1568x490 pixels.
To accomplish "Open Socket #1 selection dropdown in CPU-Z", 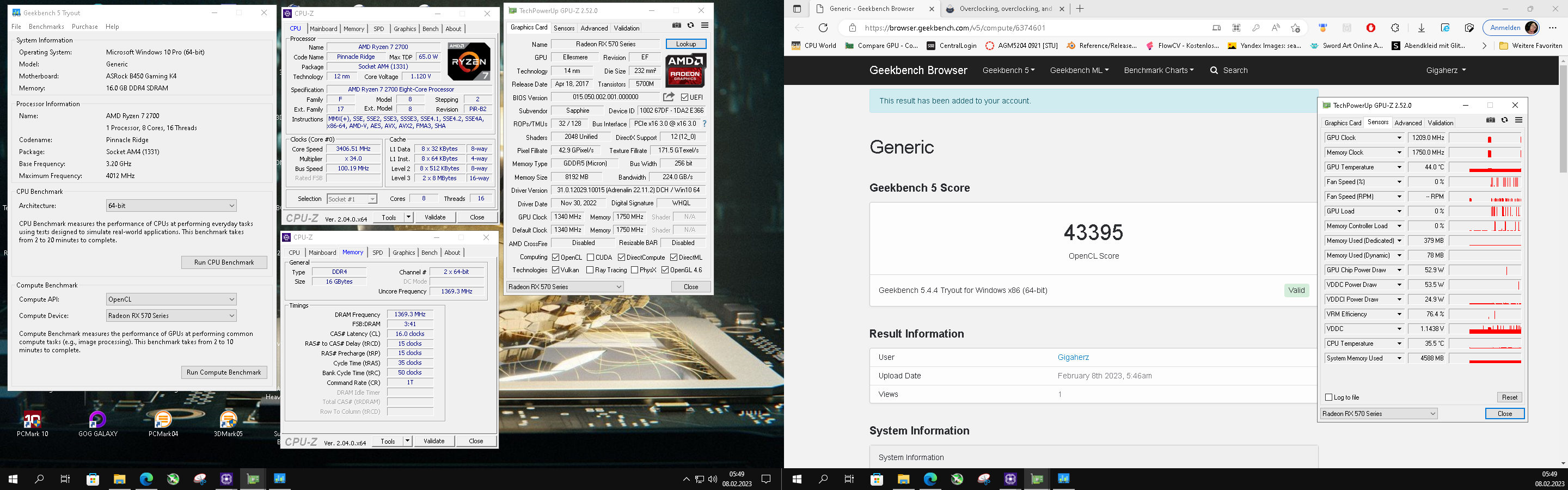I will pos(352,199).
